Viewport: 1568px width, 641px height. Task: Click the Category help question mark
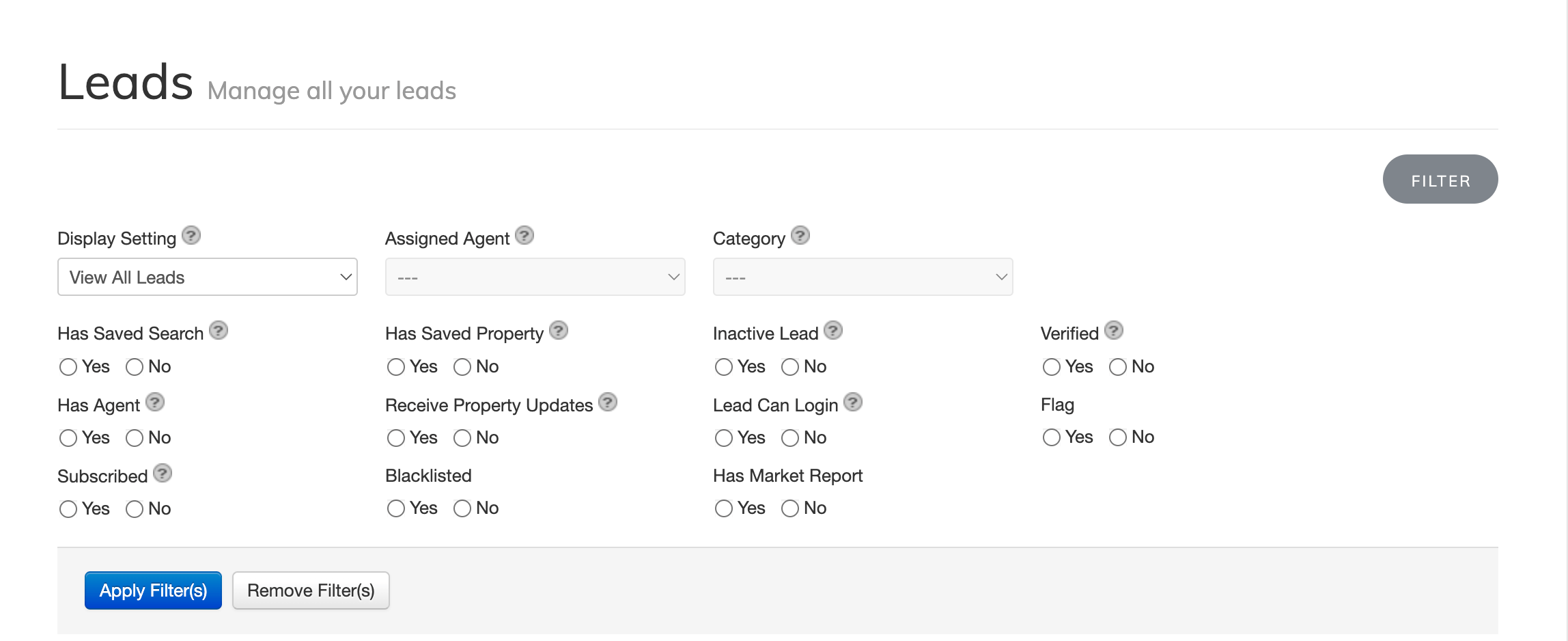800,236
